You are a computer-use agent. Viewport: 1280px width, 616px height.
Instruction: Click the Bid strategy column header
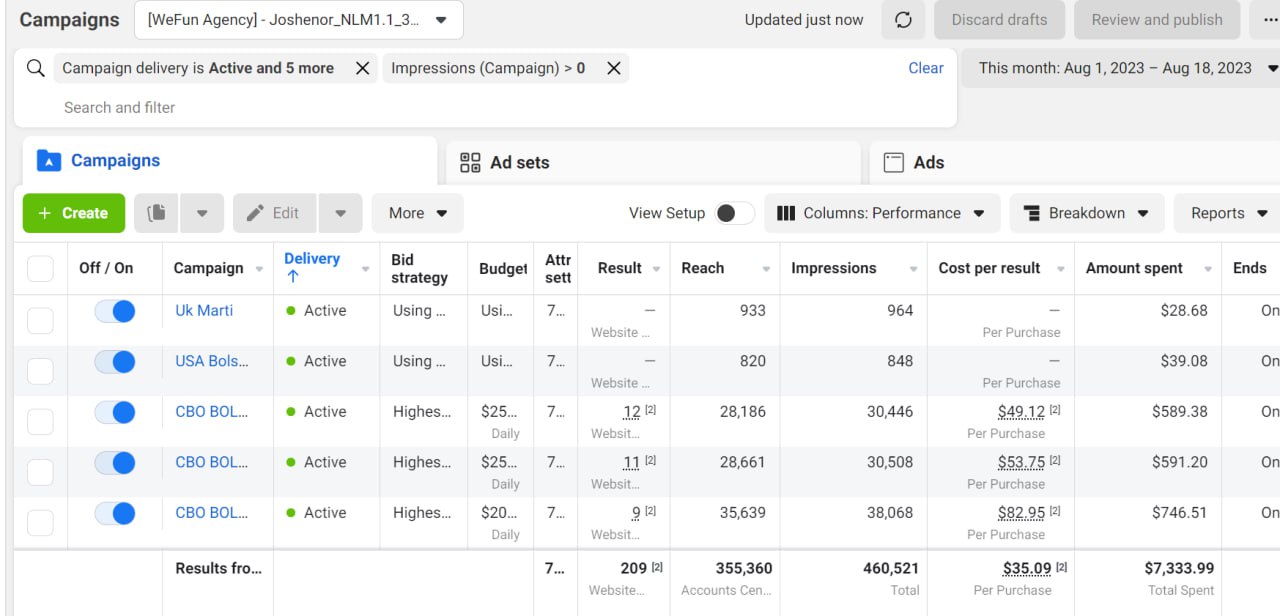tap(419, 268)
